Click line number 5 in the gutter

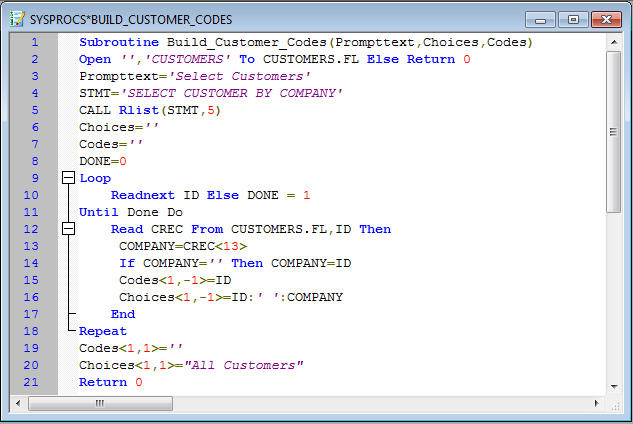pos(35,110)
